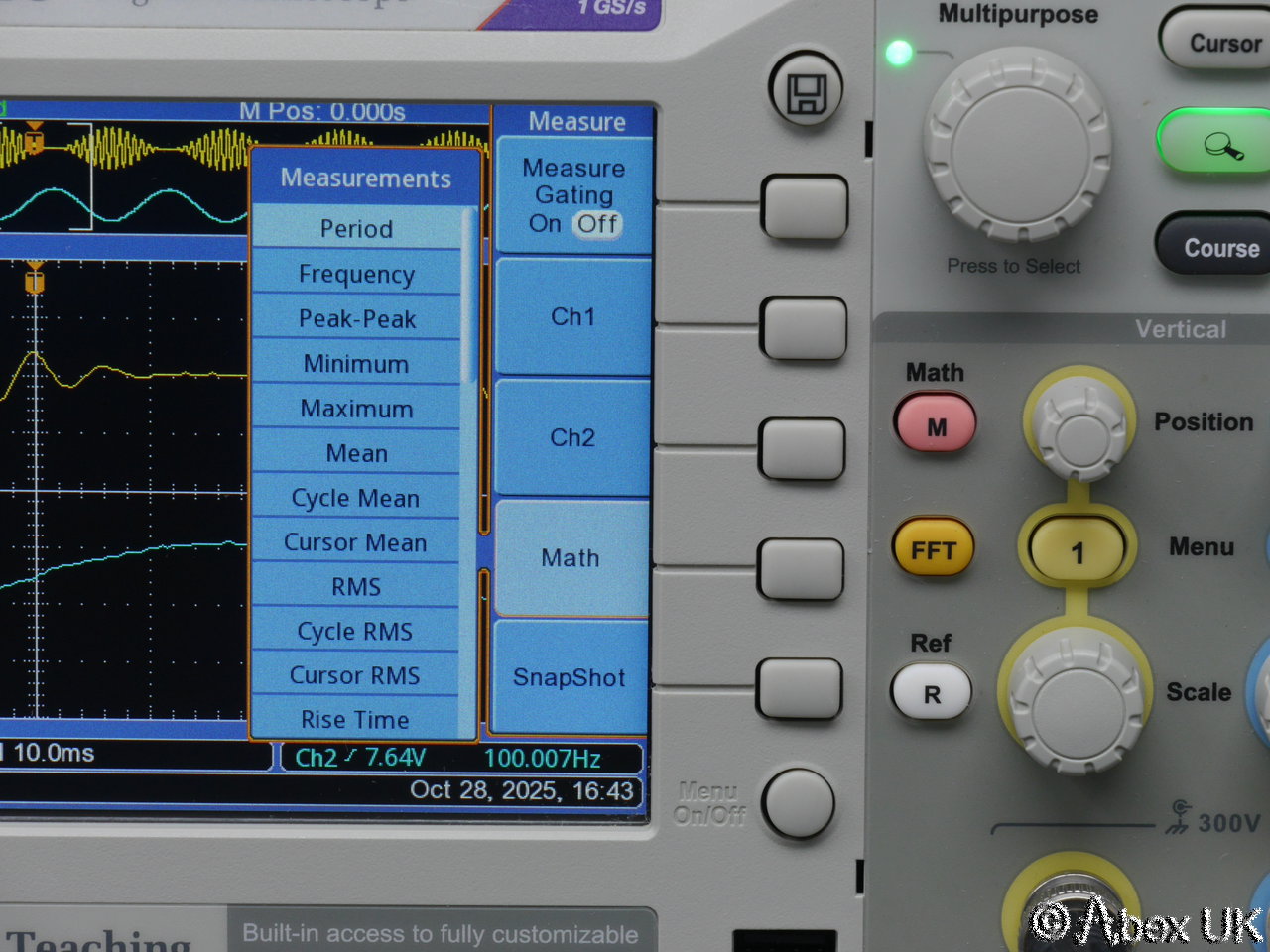Click the Measurements list scrollbar
This screenshot has height=952, width=1270.
tap(469, 297)
